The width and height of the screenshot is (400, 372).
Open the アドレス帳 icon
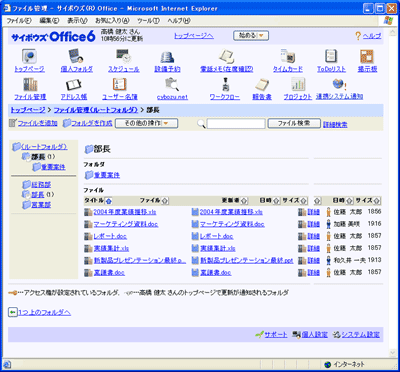tap(74, 85)
